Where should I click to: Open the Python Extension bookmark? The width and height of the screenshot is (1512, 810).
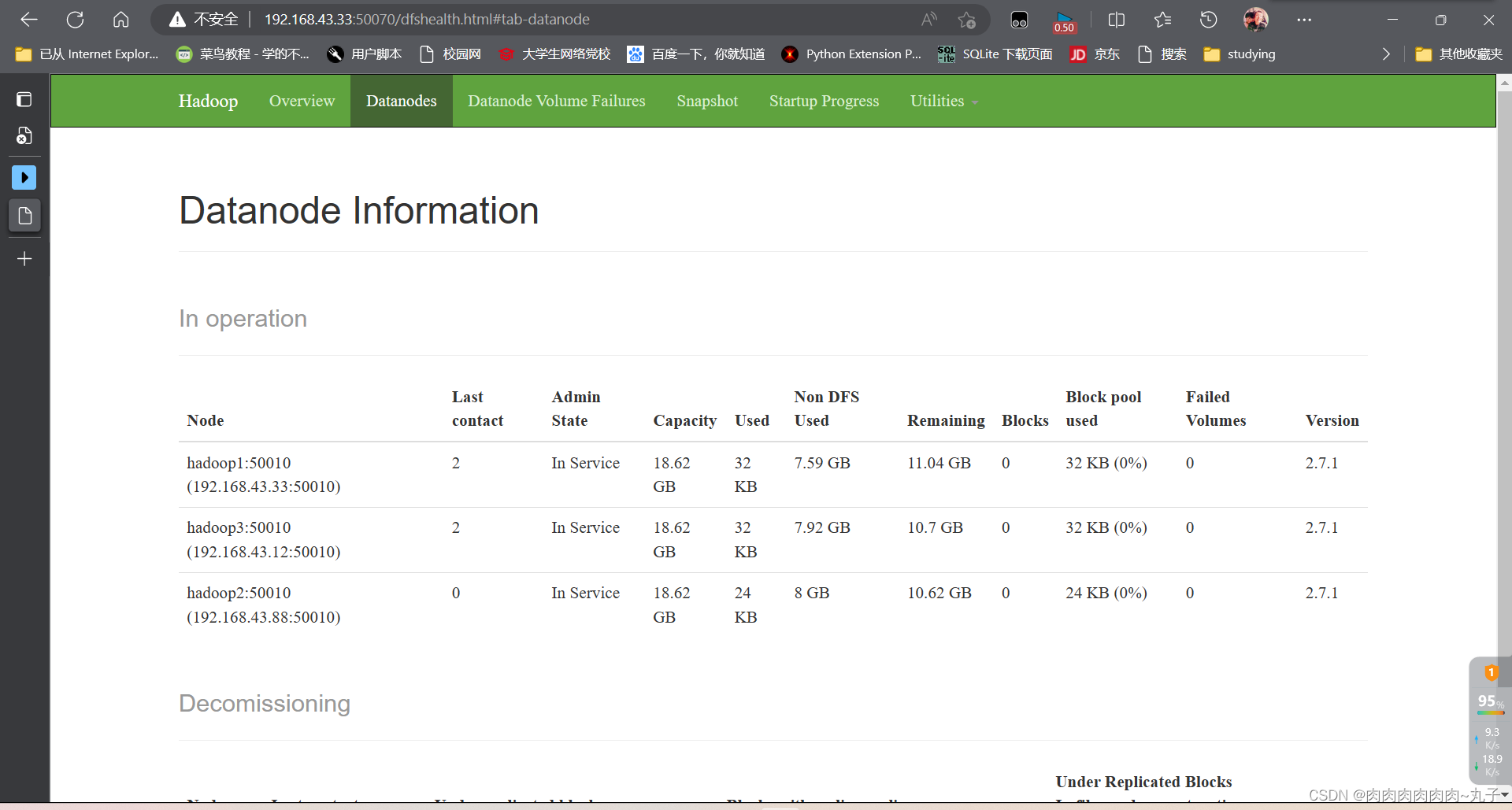tap(851, 54)
